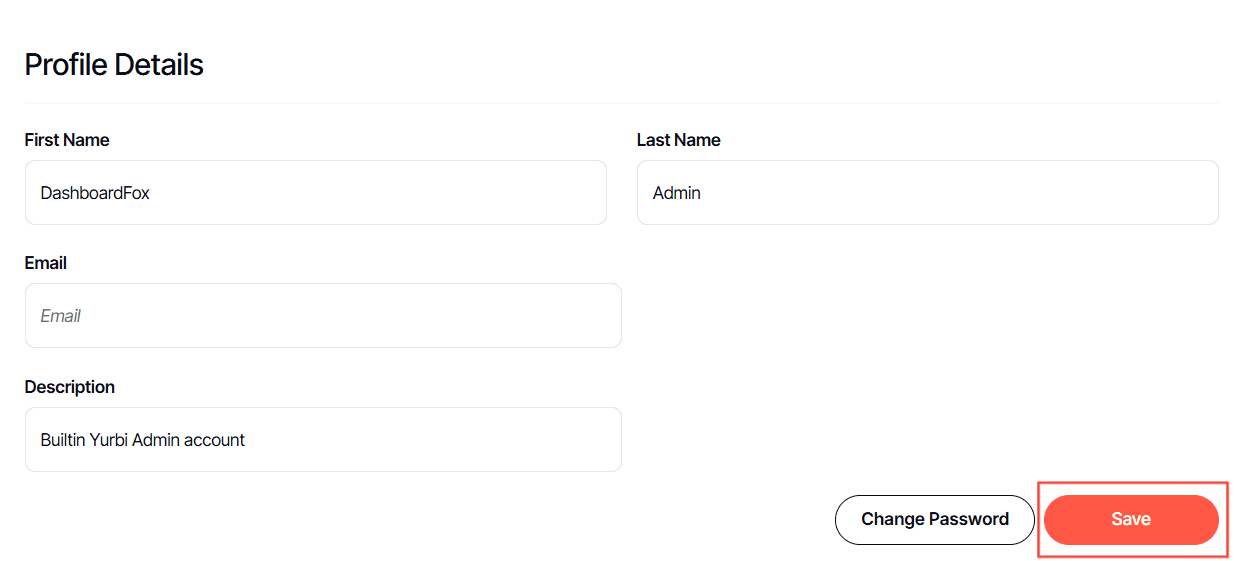Click the word Password on Change Password button
Viewport: 1252px width, 561px height.
pos(970,520)
